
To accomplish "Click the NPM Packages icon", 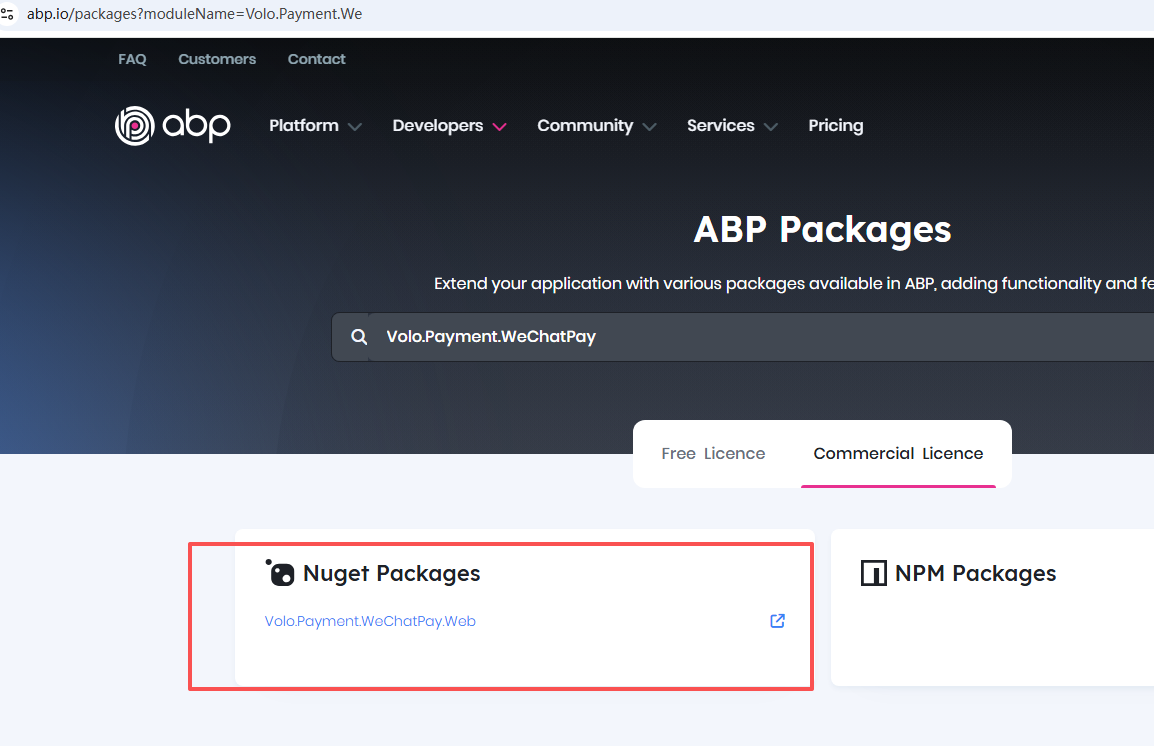I will coord(874,573).
